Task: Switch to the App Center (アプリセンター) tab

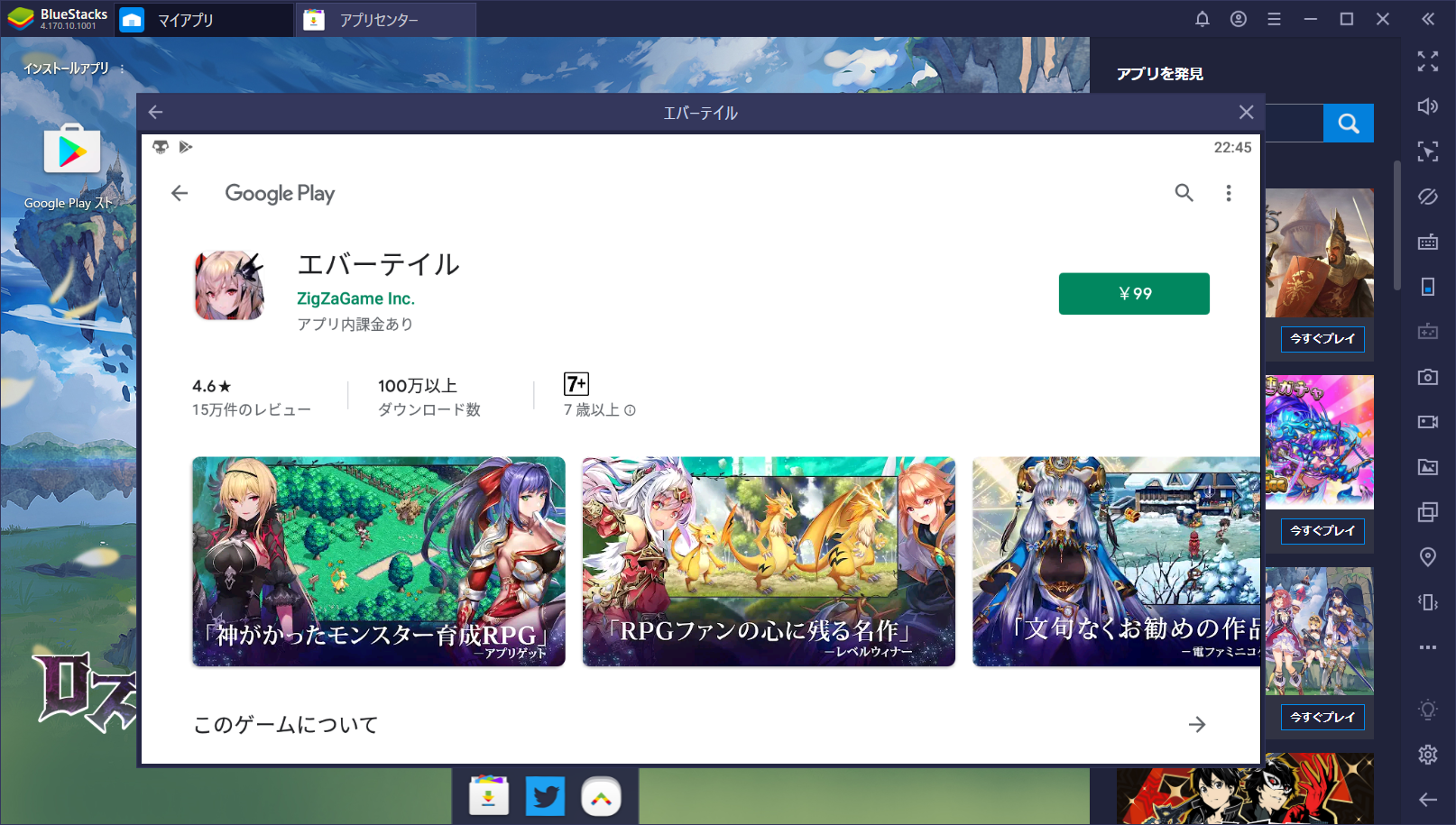Action: (x=386, y=19)
